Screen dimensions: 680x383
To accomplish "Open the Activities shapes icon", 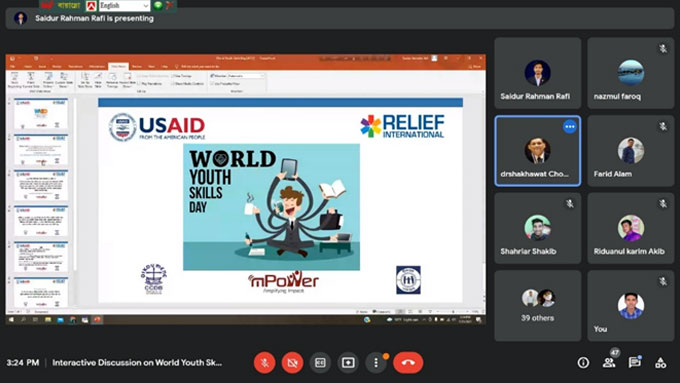I will (660, 363).
